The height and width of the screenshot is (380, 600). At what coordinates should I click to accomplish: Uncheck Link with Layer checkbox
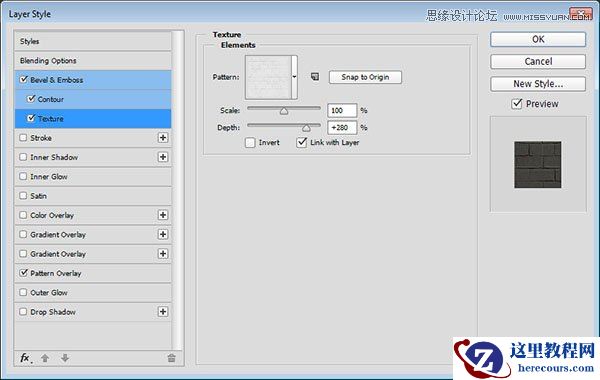coord(302,142)
